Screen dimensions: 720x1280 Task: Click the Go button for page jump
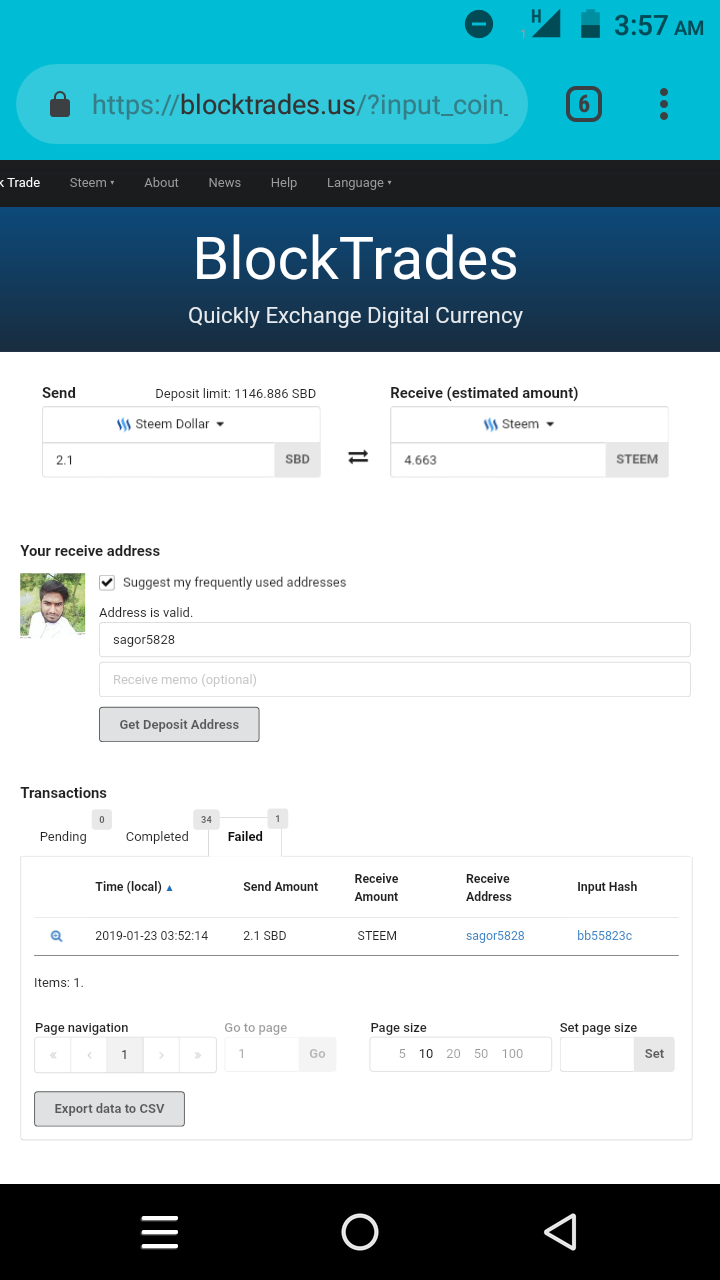317,1054
